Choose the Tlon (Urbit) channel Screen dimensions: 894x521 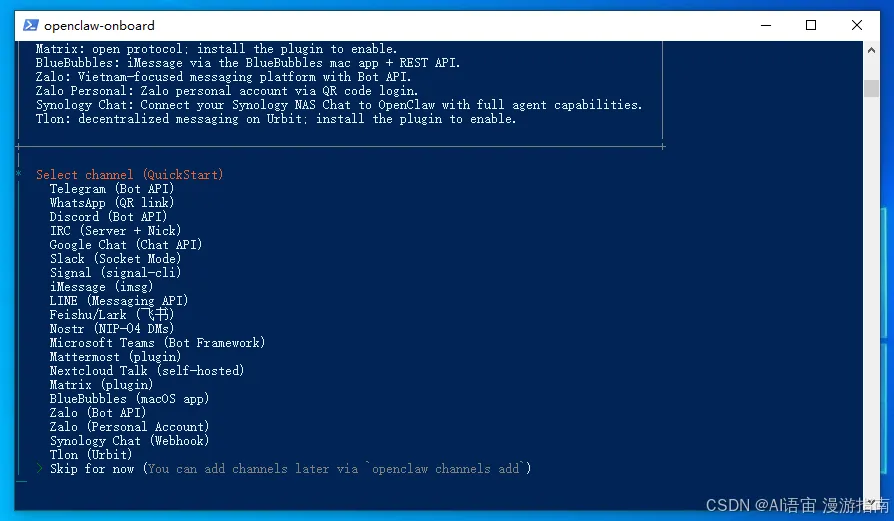91,455
